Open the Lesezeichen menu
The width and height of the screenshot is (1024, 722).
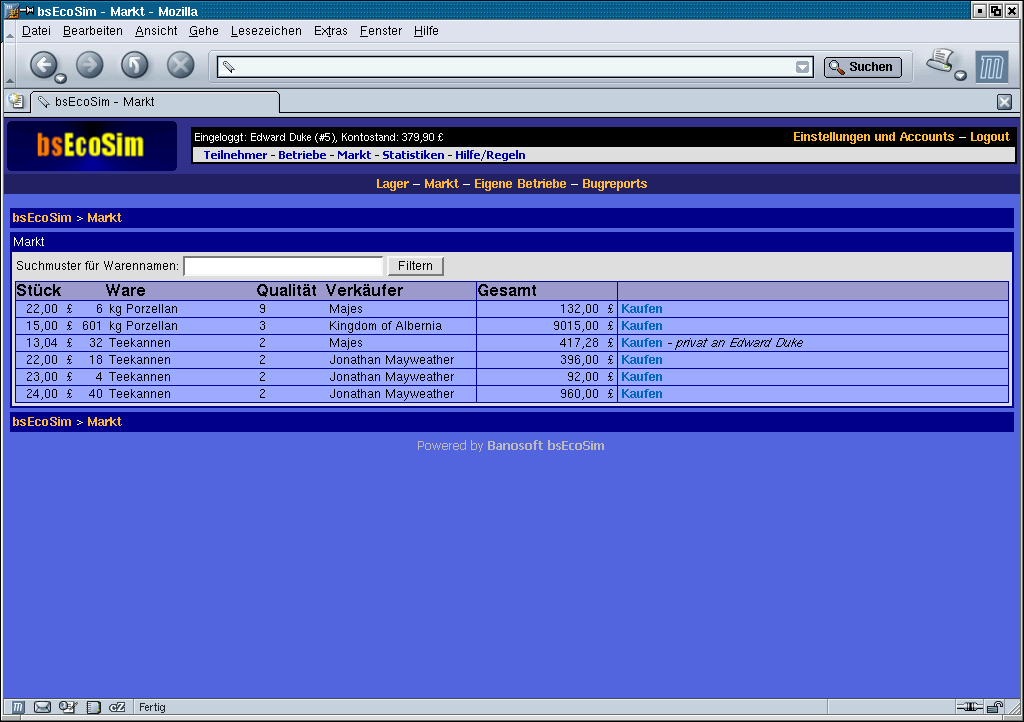click(x=266, y=31)
